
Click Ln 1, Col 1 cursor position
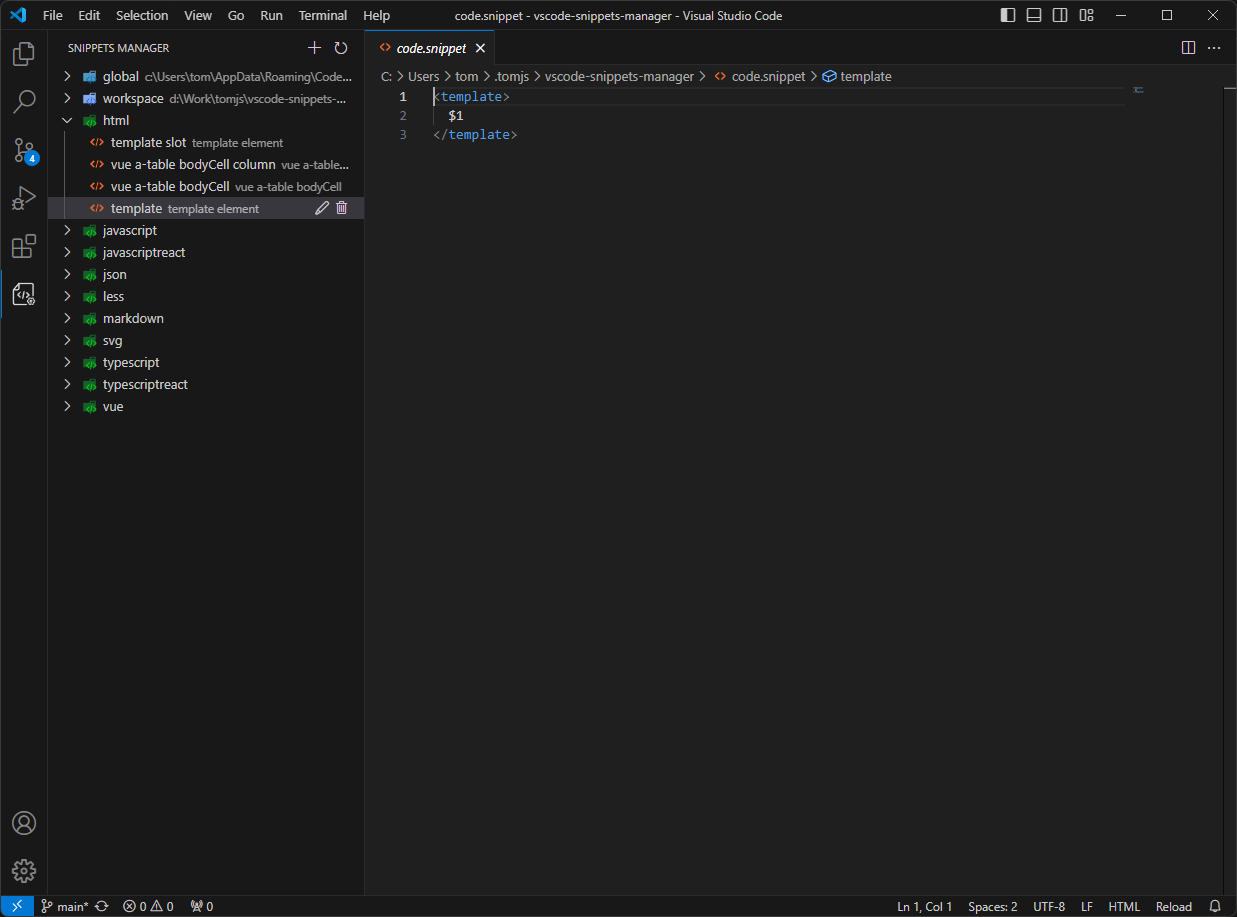coord(925,906)
